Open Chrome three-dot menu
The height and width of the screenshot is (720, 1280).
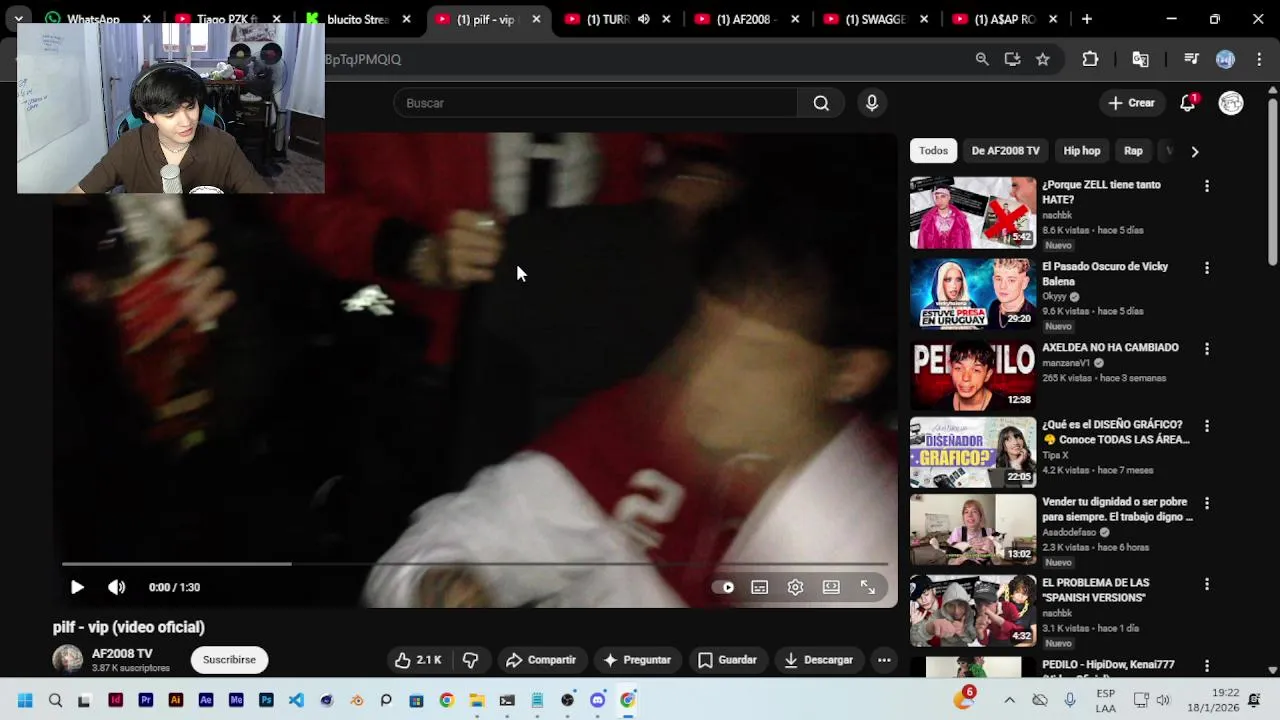[1258, 59]
